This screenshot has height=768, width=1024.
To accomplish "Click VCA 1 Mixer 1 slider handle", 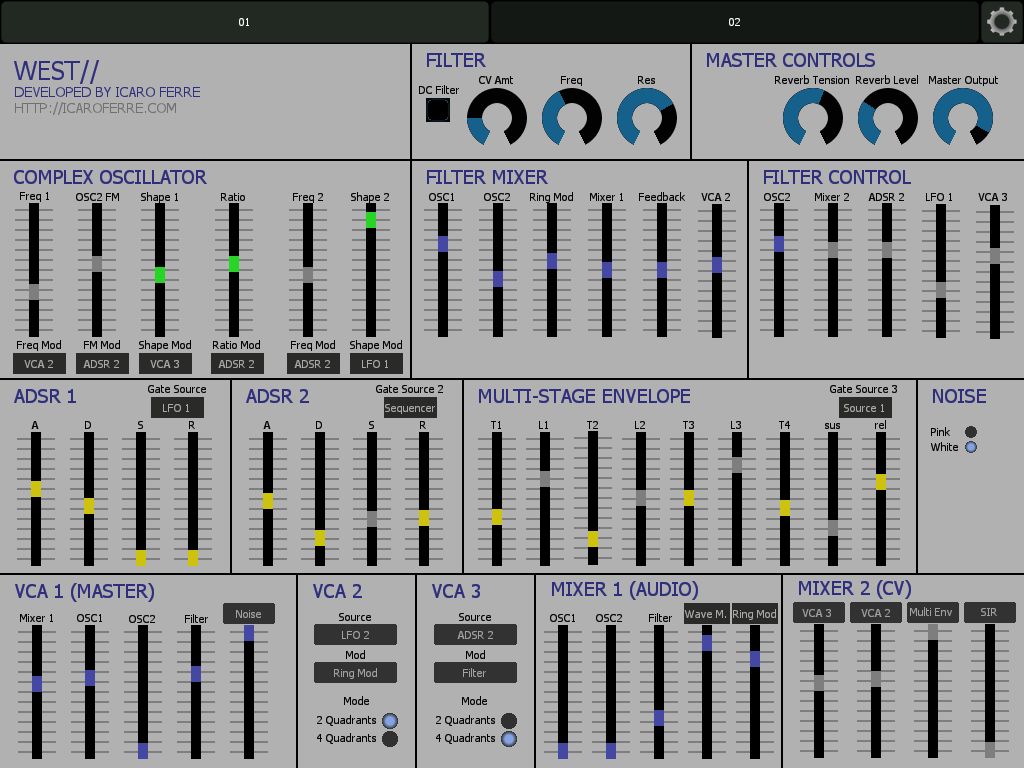I will [37, 684].
